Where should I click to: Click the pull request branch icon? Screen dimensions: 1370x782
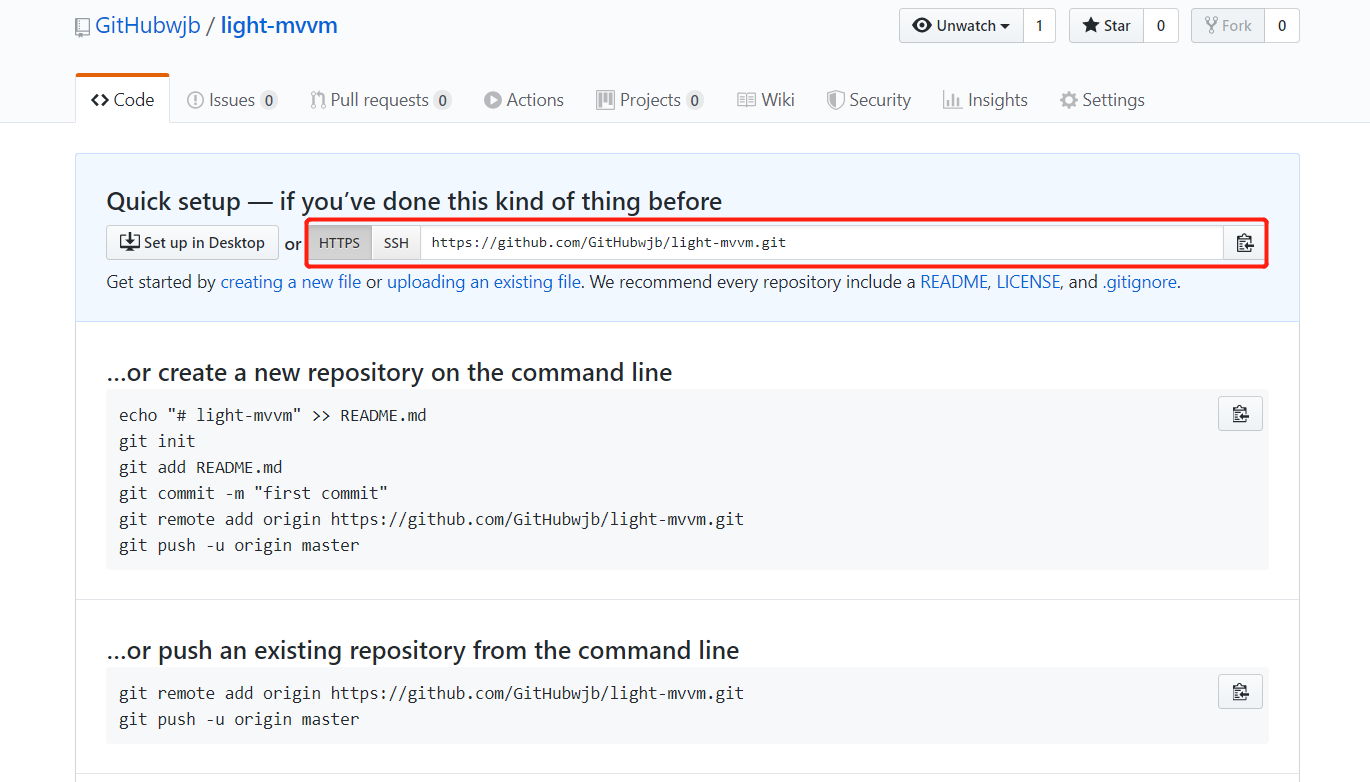(317, 100)
